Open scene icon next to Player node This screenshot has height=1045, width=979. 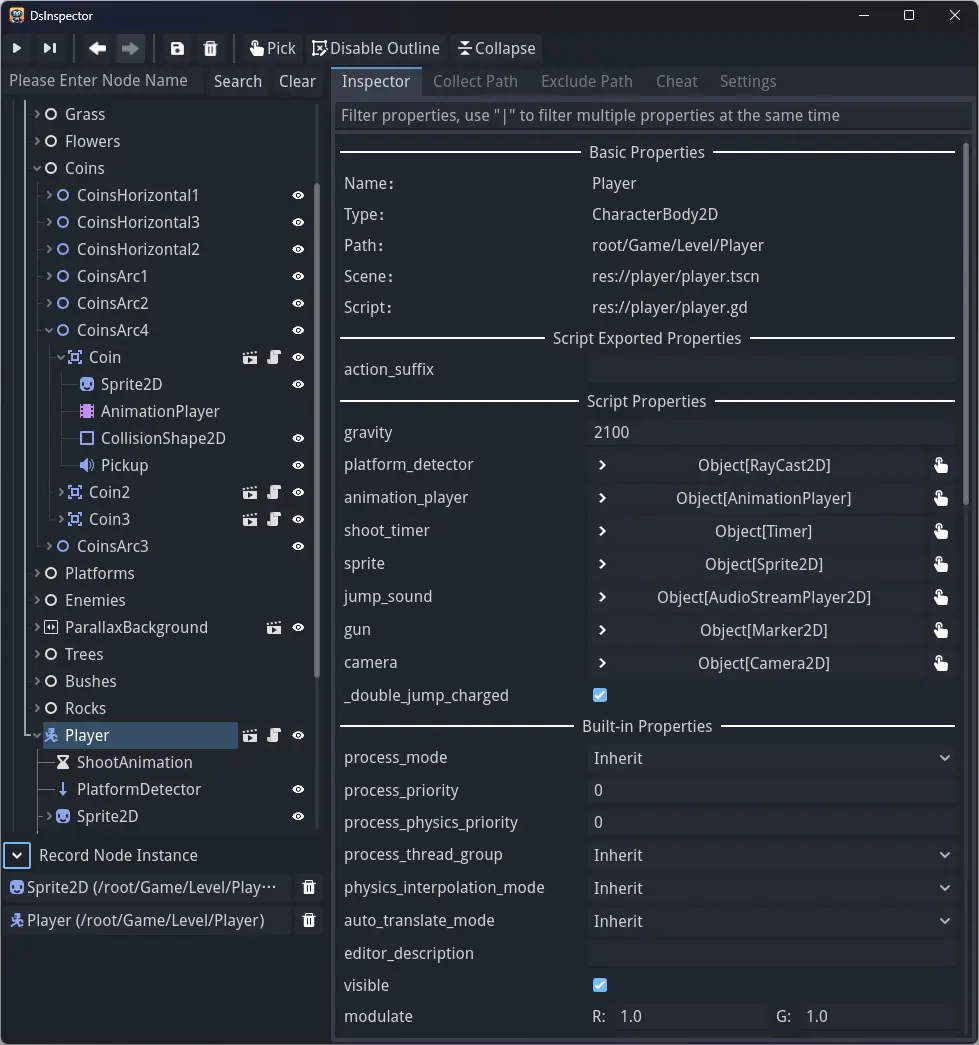250,736
